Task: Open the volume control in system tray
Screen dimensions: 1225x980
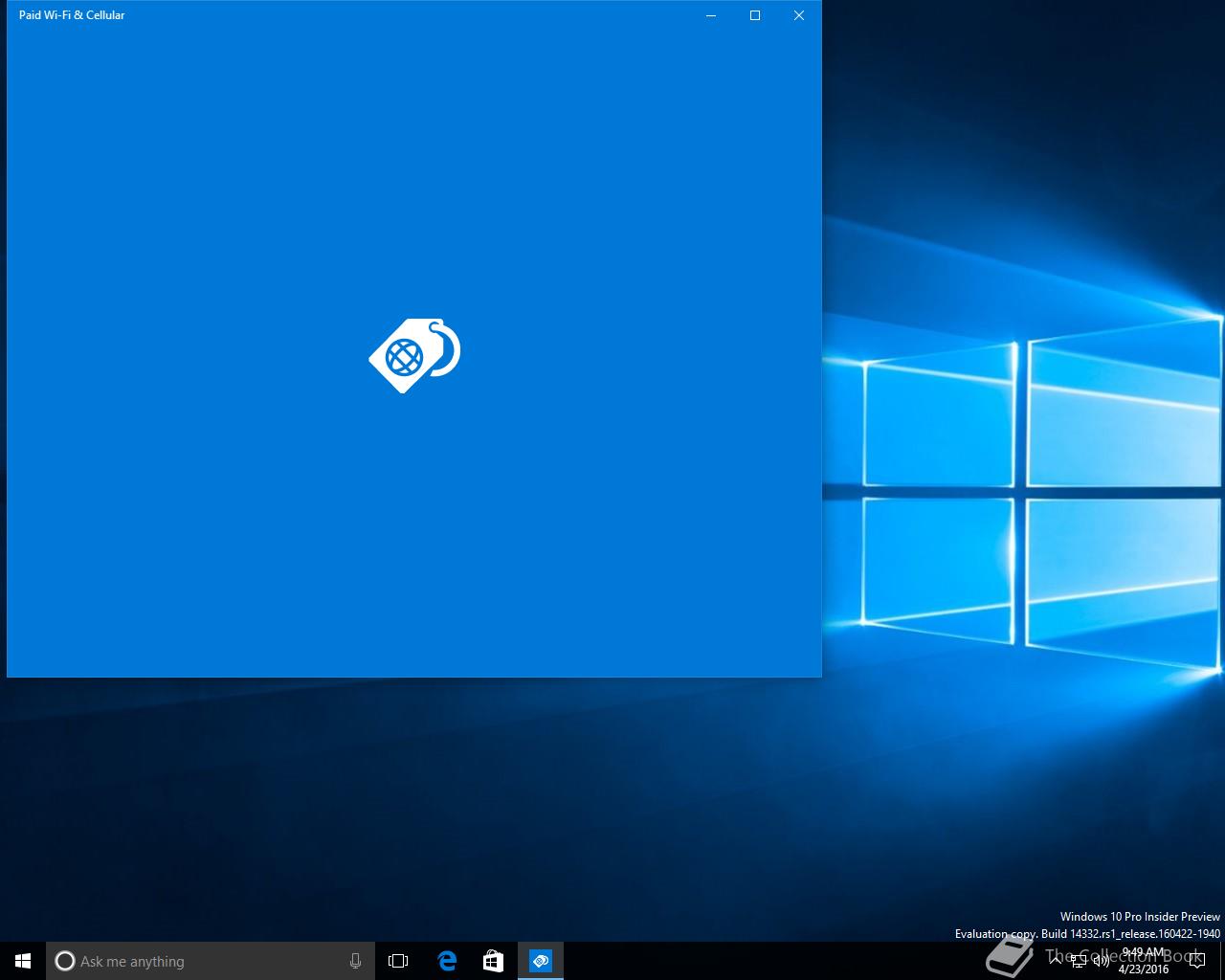Action: coord(1102,961)
